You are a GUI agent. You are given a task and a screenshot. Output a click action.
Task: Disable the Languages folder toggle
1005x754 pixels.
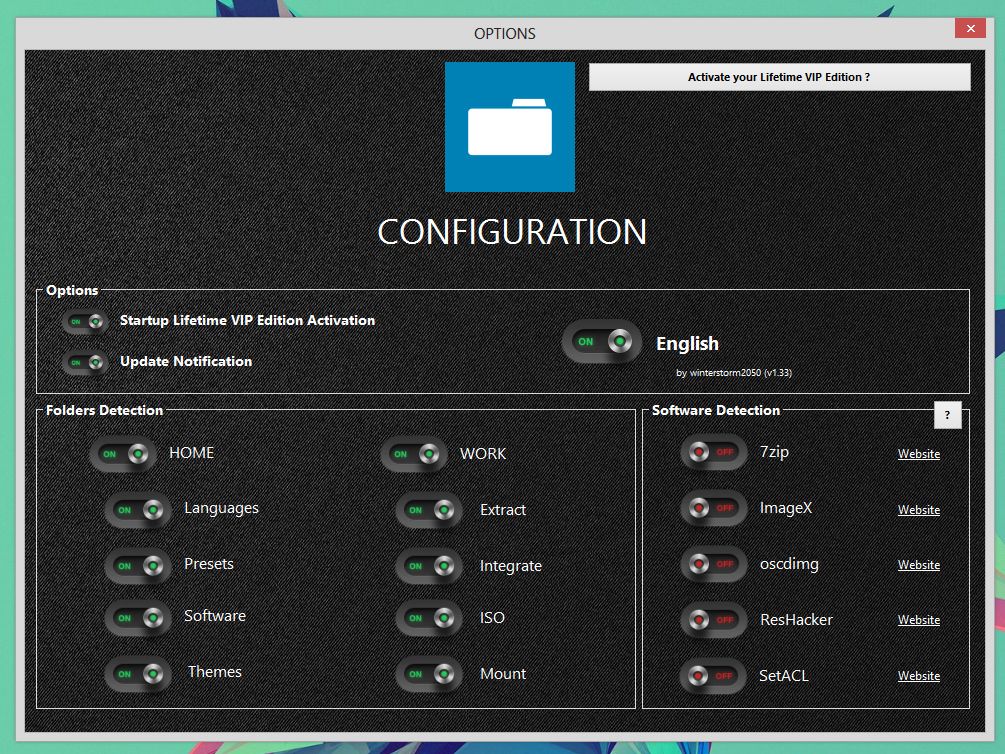pyautogui.click(x=138, y=510)
